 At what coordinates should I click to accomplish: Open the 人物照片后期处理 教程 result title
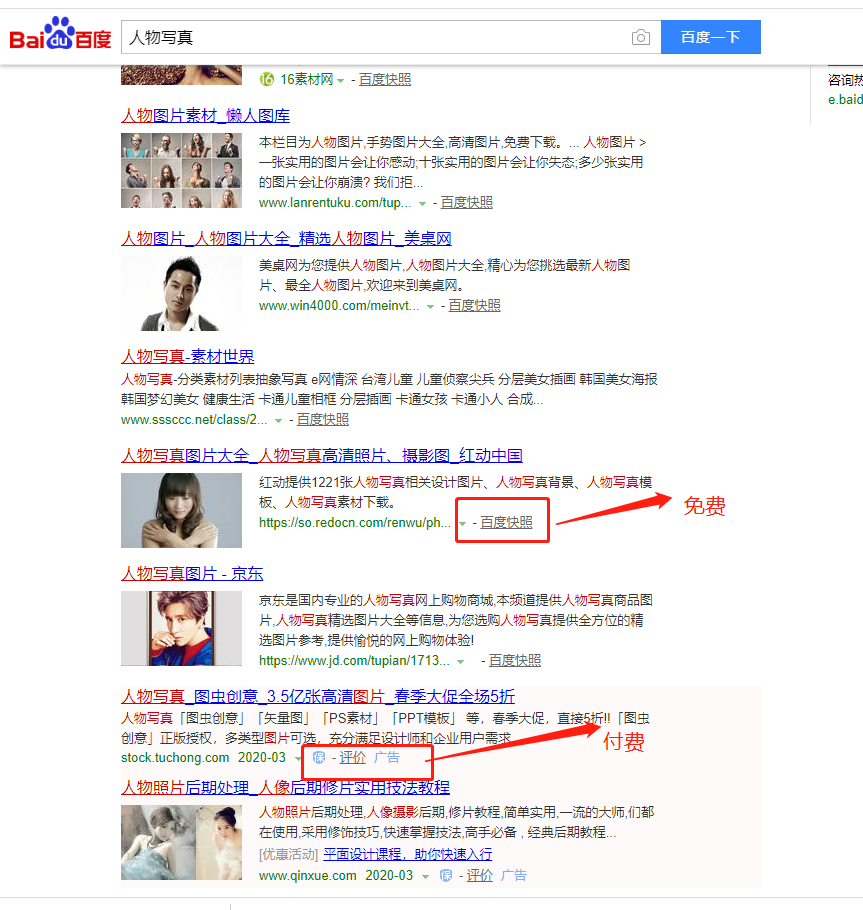286,788
